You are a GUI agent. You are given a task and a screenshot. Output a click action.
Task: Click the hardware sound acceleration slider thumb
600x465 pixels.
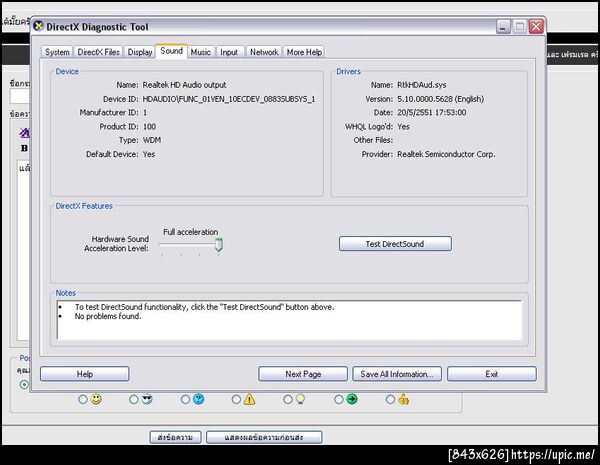(218, 244)
